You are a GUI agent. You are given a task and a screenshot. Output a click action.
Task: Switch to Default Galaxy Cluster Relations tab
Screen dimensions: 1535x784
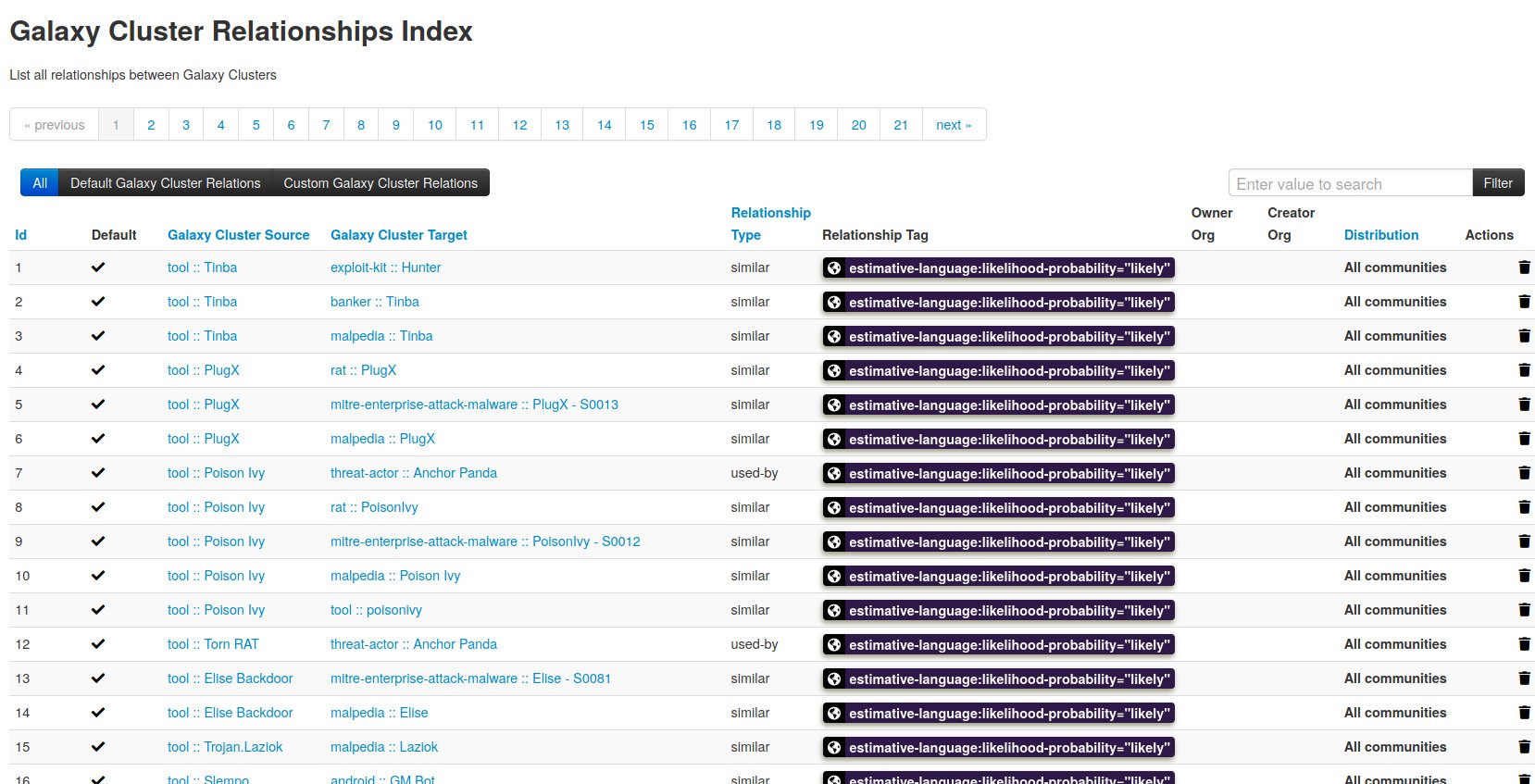click(165, 183)
